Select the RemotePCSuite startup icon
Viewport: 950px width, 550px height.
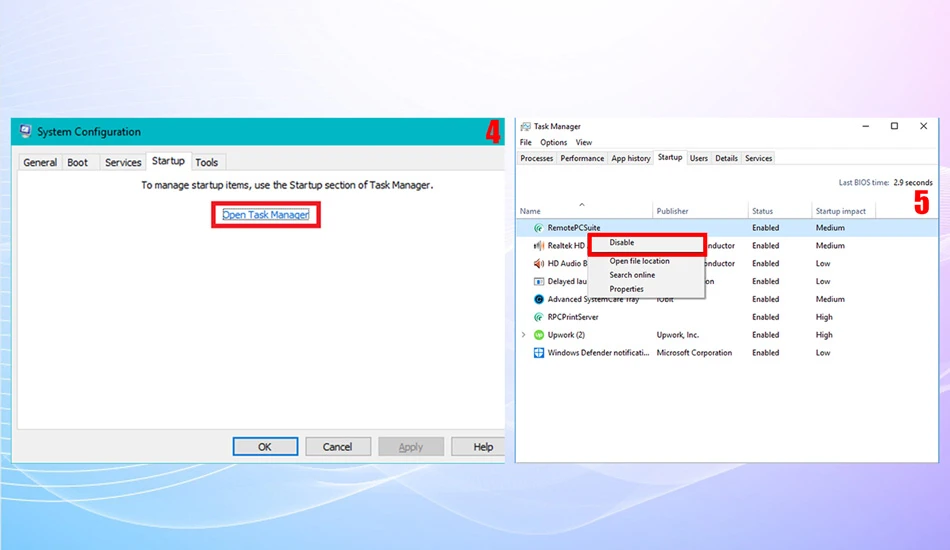pyautogui.click(x=539, y=228)
